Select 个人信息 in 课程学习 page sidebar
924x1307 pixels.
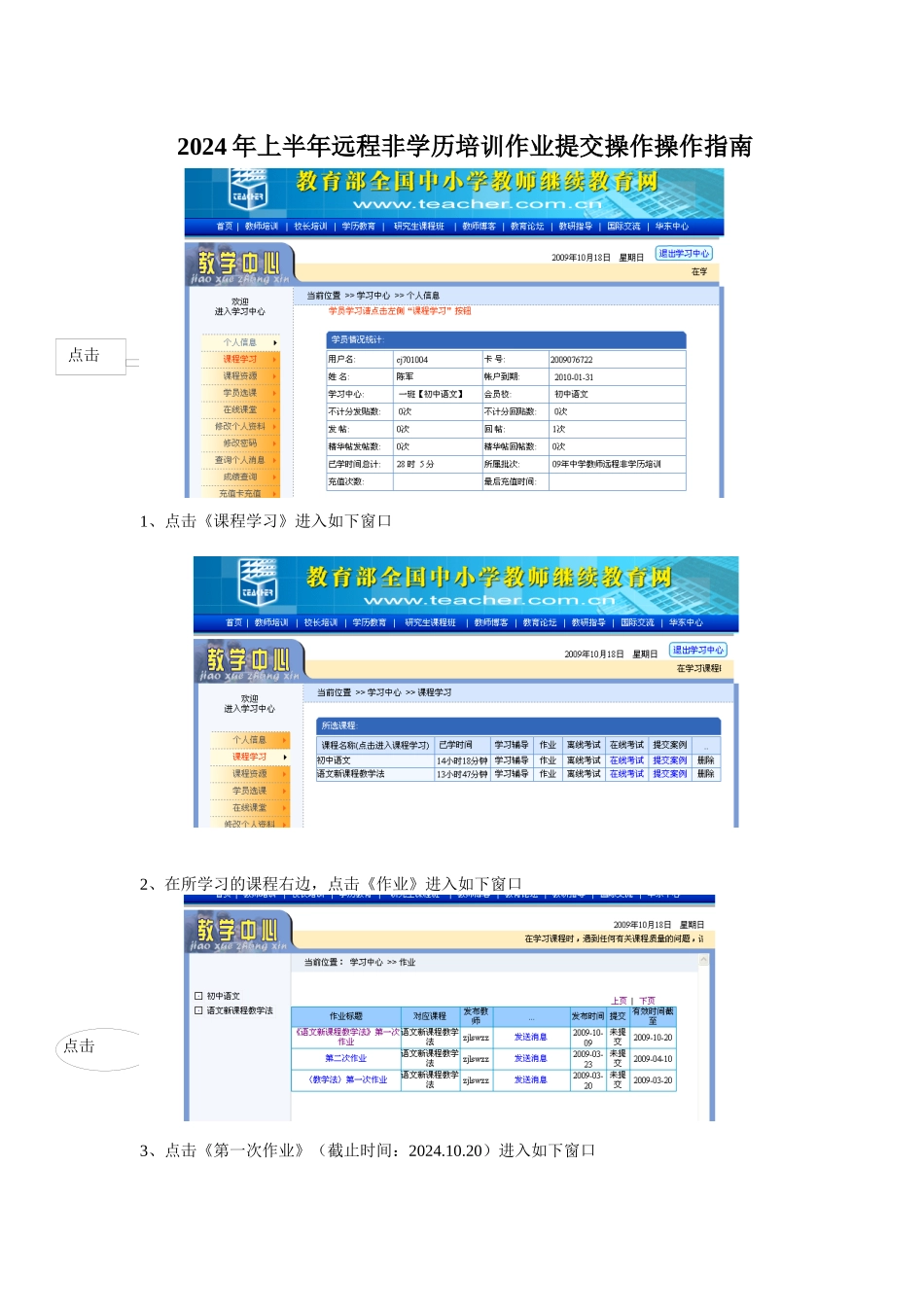click(250, 740)
